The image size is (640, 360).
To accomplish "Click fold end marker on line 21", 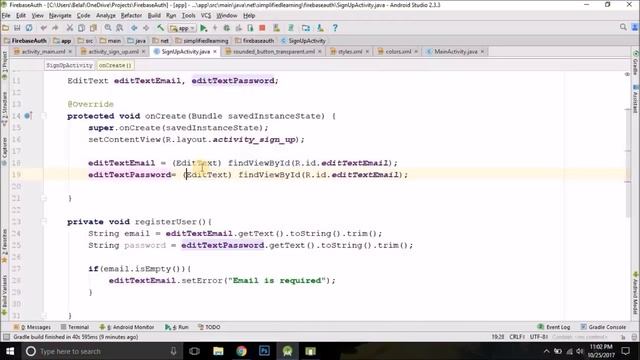I will (44, 198).
